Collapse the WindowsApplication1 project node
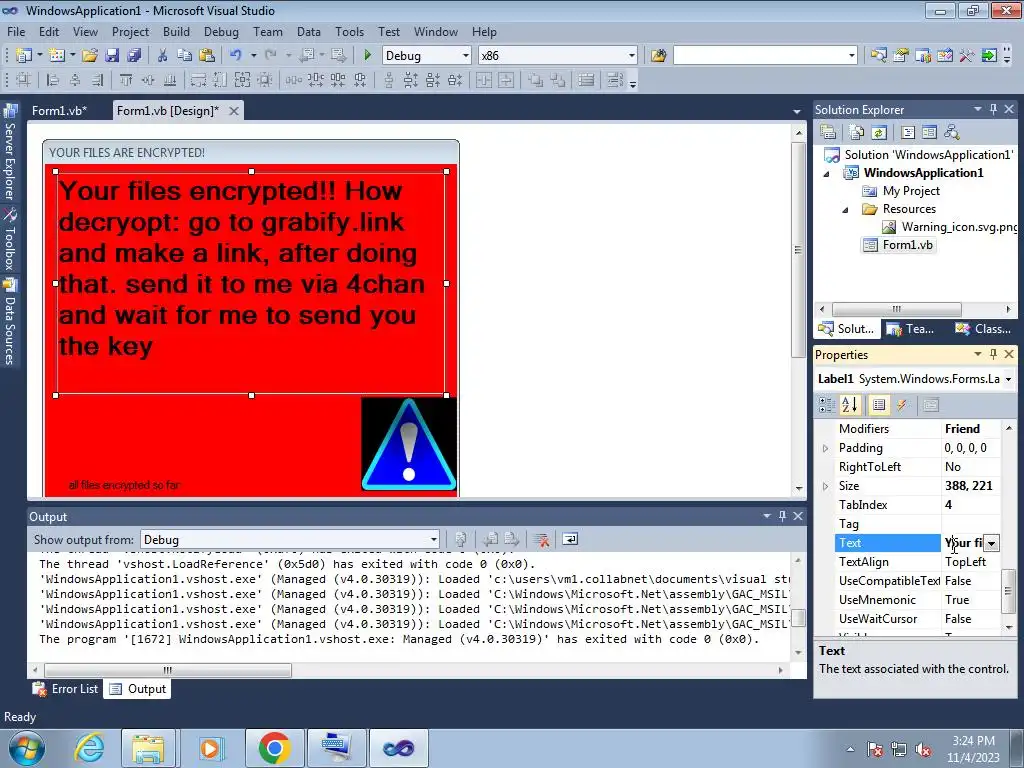The image size is (1024, 768). tap(827, 174)
